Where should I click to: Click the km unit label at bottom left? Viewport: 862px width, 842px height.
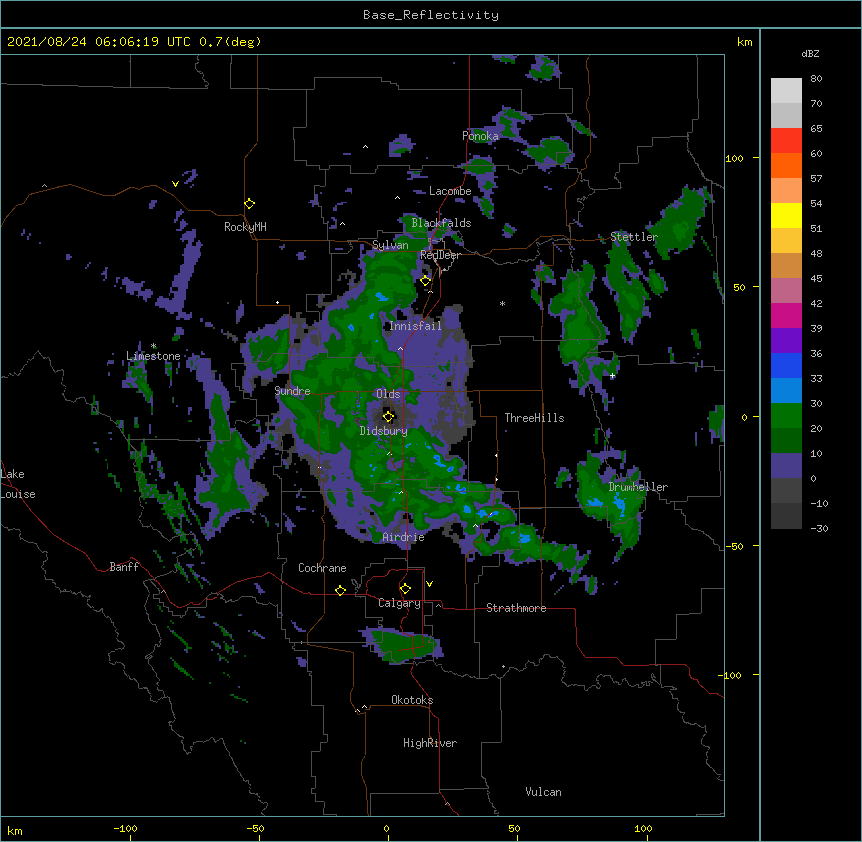tap(15, 831)
